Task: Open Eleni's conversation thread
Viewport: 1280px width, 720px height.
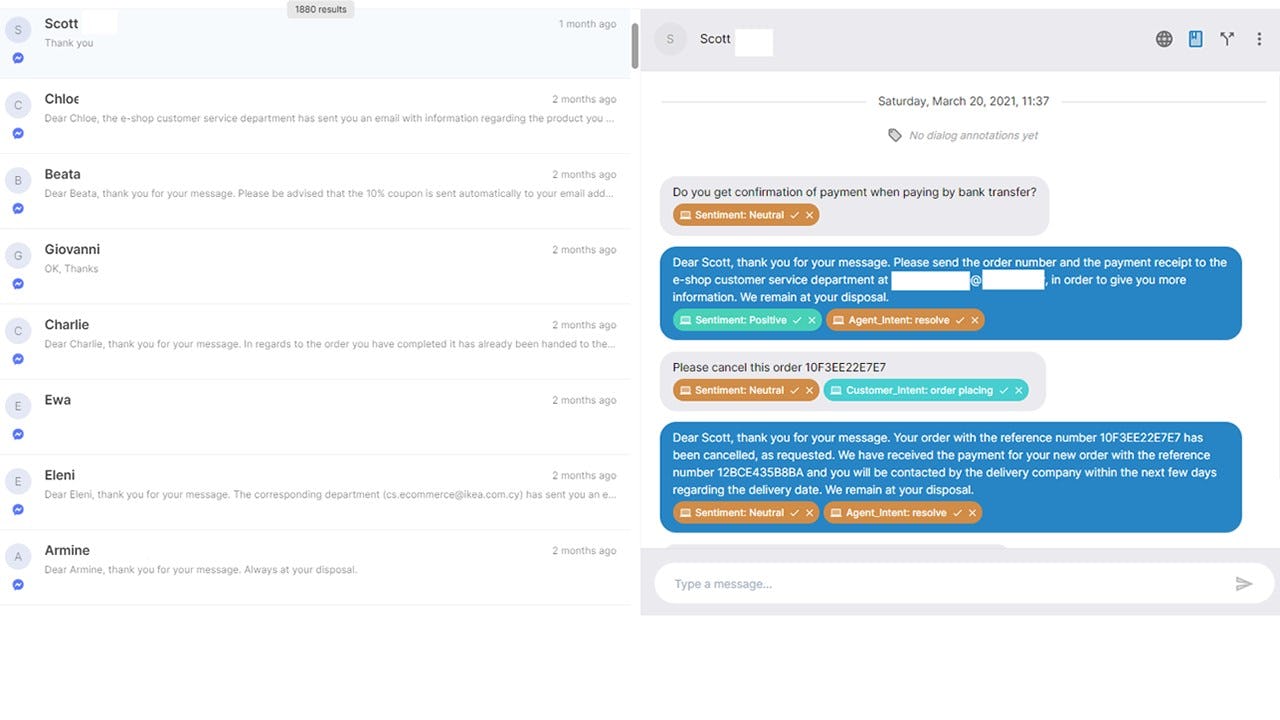Action: click(x=315, y=492)
